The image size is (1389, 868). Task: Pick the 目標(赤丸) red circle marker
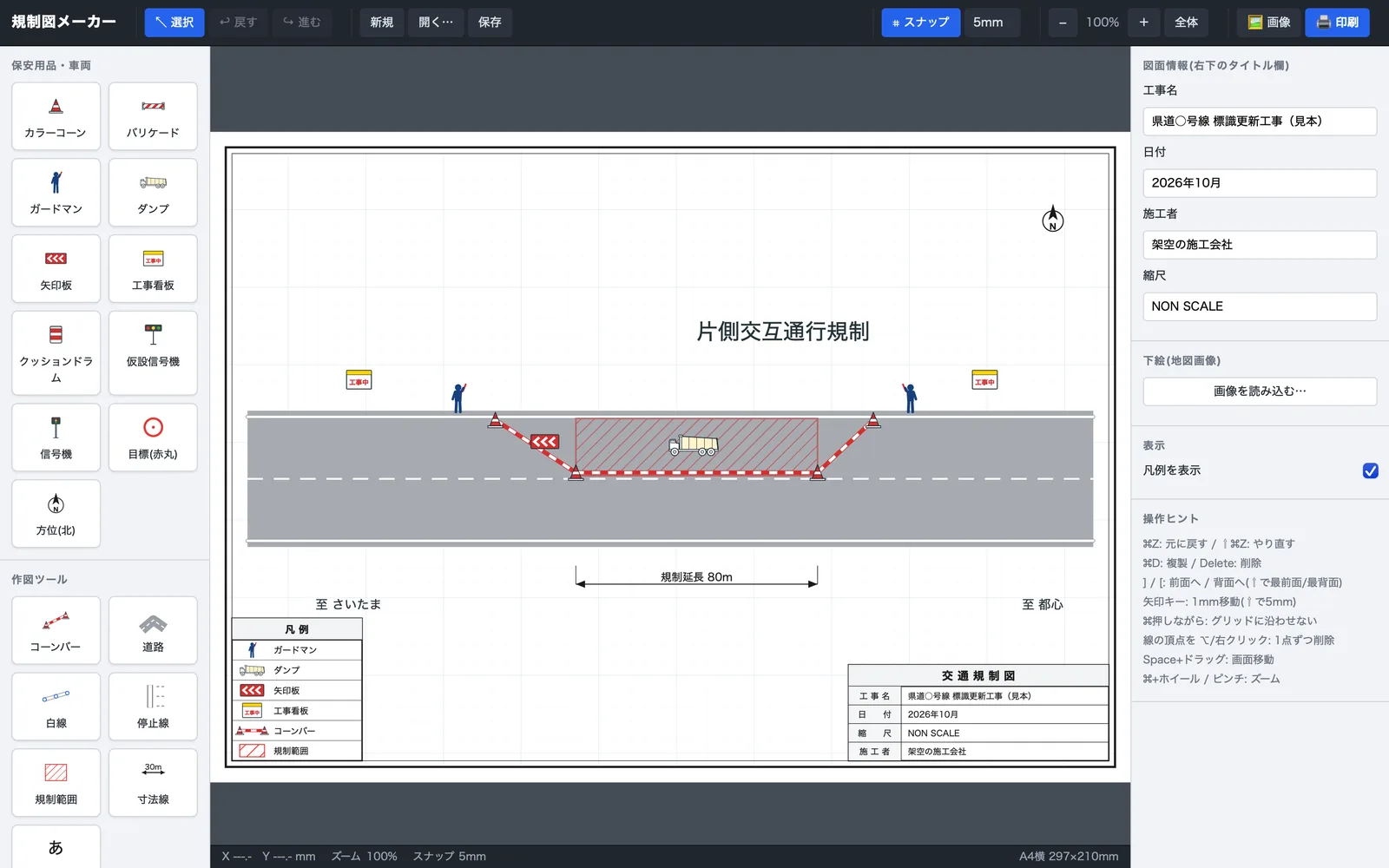click(x=153, y=437)
